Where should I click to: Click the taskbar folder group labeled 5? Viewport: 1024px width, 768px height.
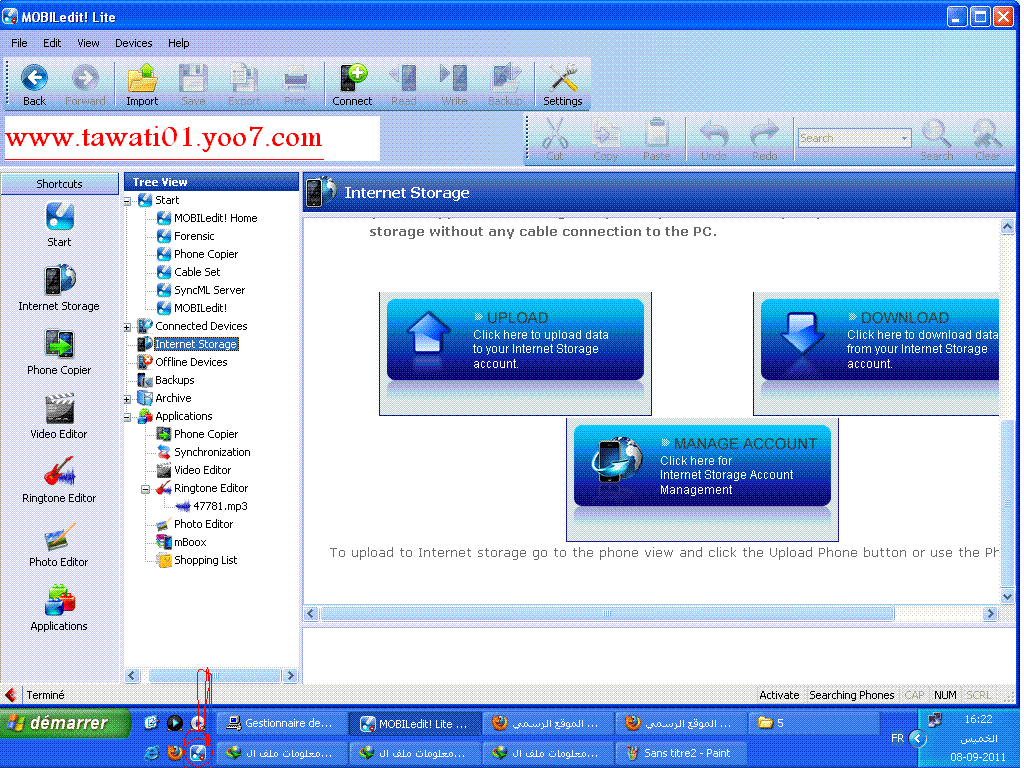[x=812, y=724]
